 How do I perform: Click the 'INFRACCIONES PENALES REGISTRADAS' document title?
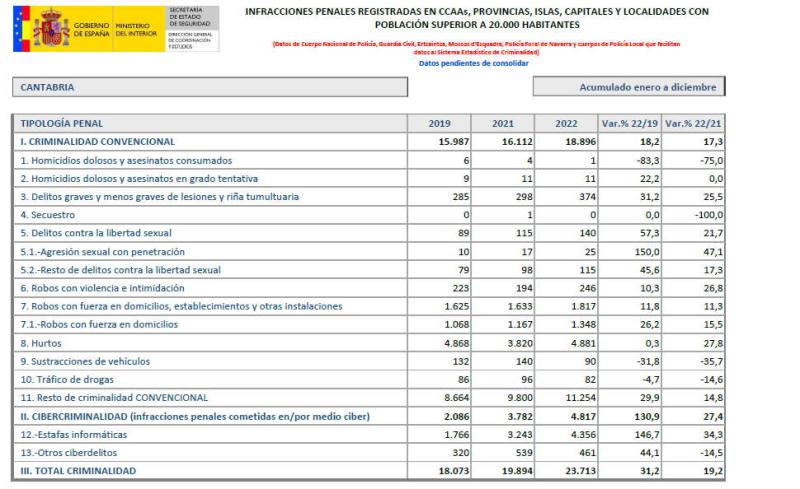477,18
